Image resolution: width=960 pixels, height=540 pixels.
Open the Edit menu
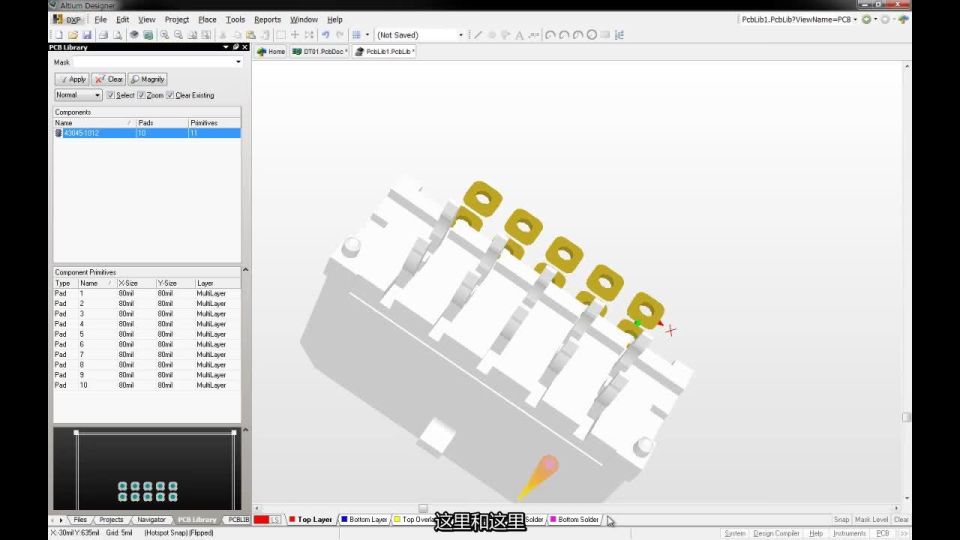[122, 20]
